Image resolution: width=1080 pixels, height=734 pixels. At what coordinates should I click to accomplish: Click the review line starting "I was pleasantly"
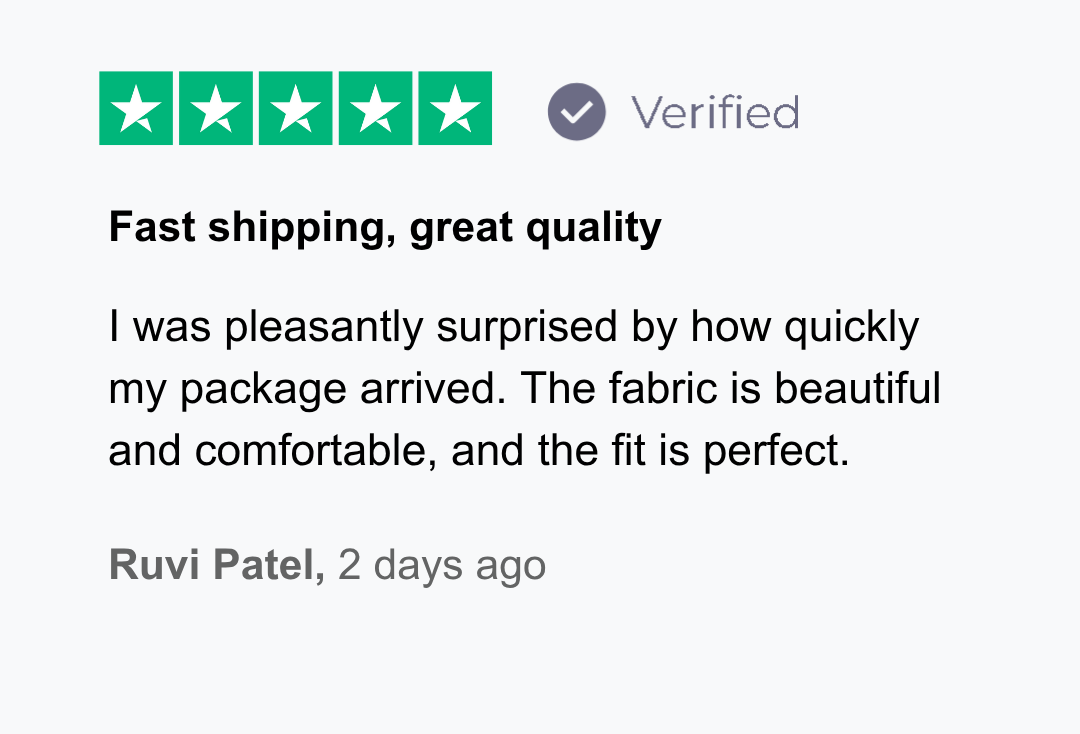coord(513,328)
